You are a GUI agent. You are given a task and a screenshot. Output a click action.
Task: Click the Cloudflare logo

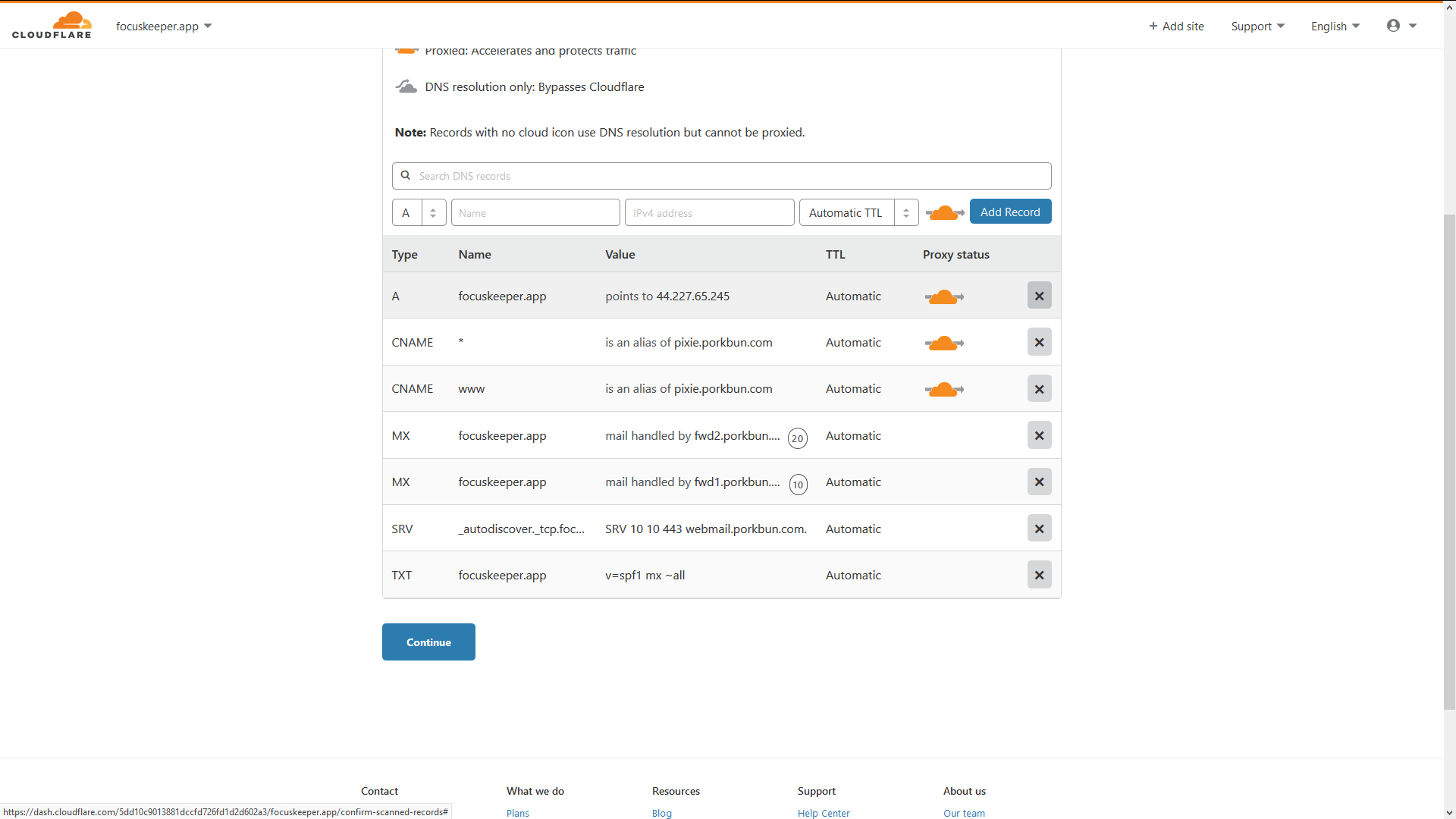[52, 25]
